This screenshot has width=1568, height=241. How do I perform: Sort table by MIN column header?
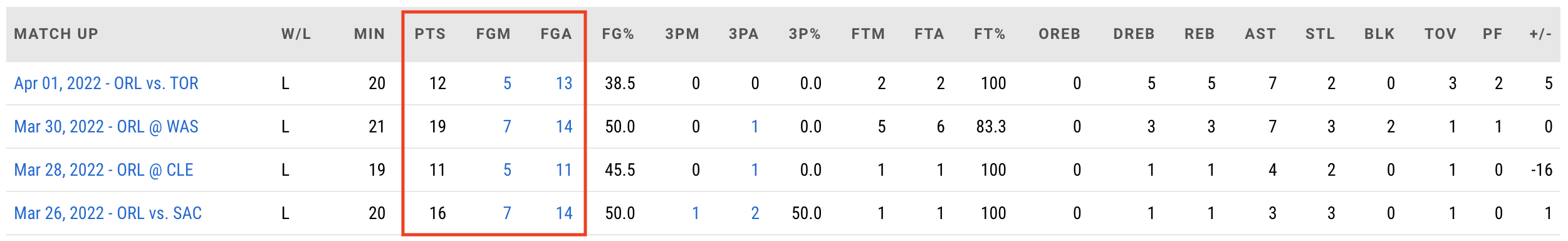[x=369, y=34]
